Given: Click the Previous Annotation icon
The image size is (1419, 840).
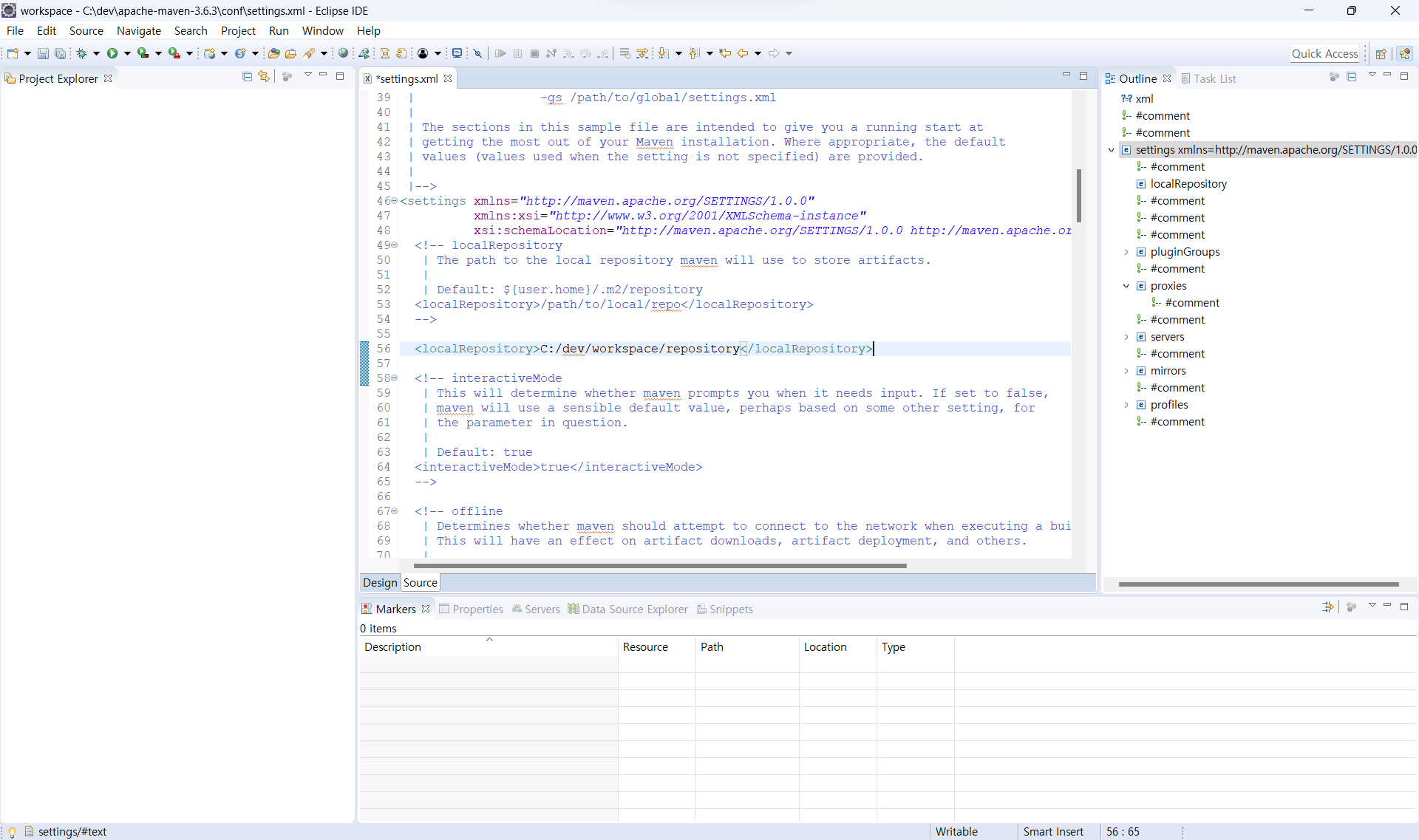Looking at the screenshot, I should click(x=694, y=53).
